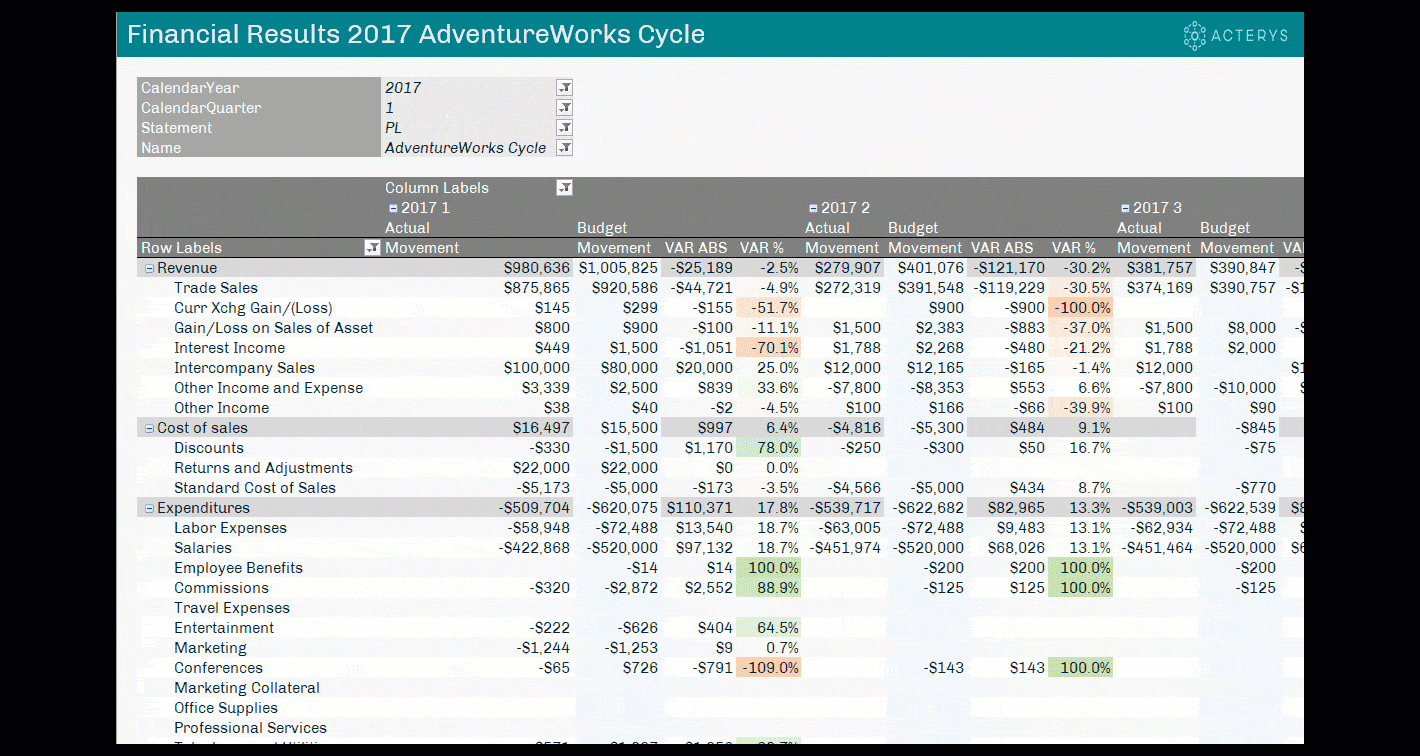1420x756 pixels.
Task: Open the Column Labels filter dropdown
Action: tap(564, 188)
